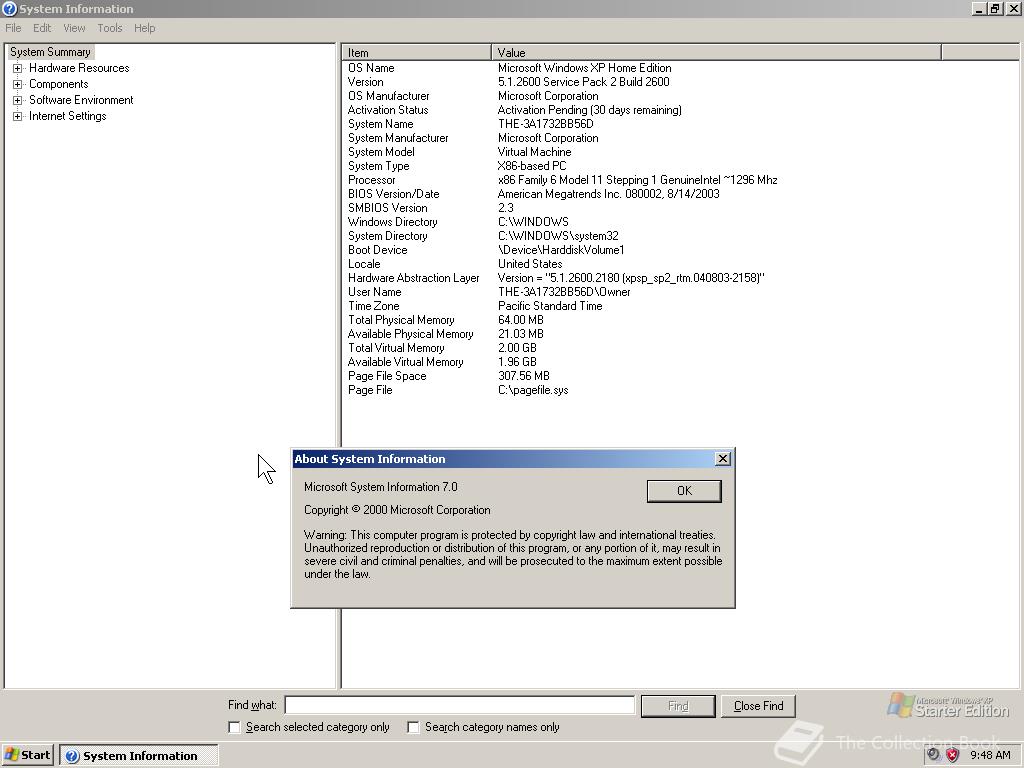
Task: Click the red security shield tray icon
Action: [952, 755]
